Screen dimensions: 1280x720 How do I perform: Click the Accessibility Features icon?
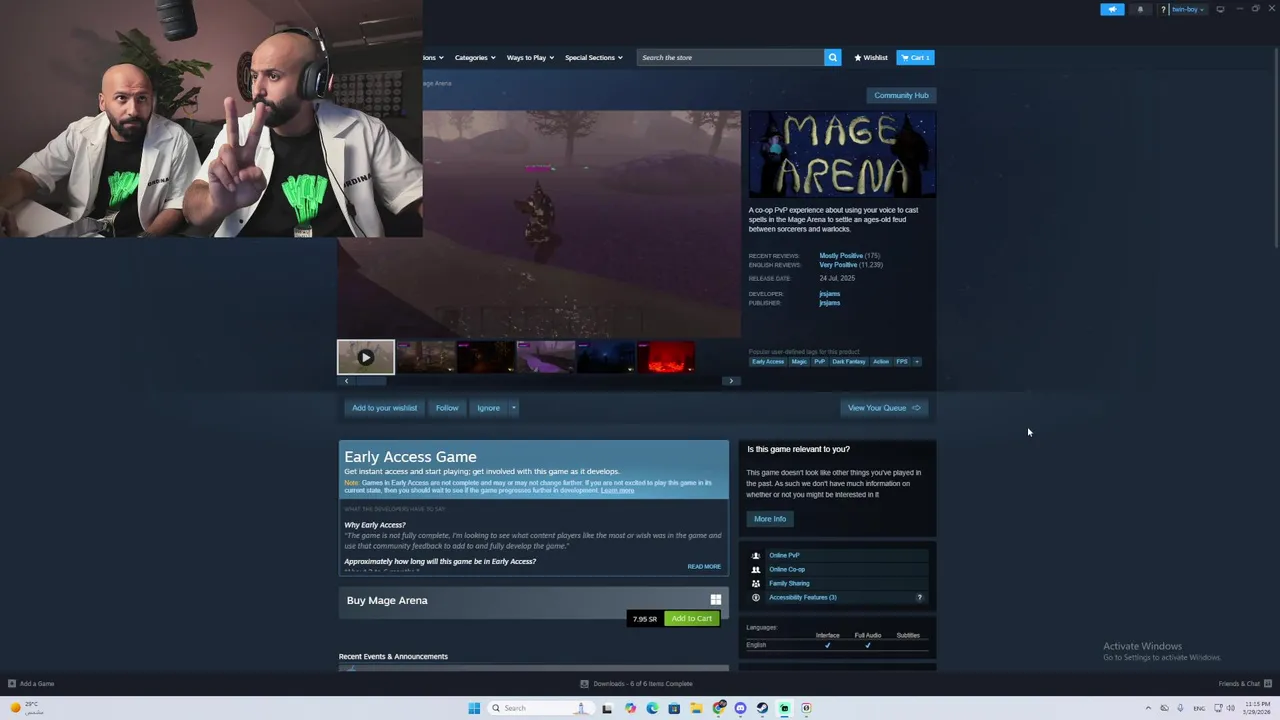[x=755, y=597]
